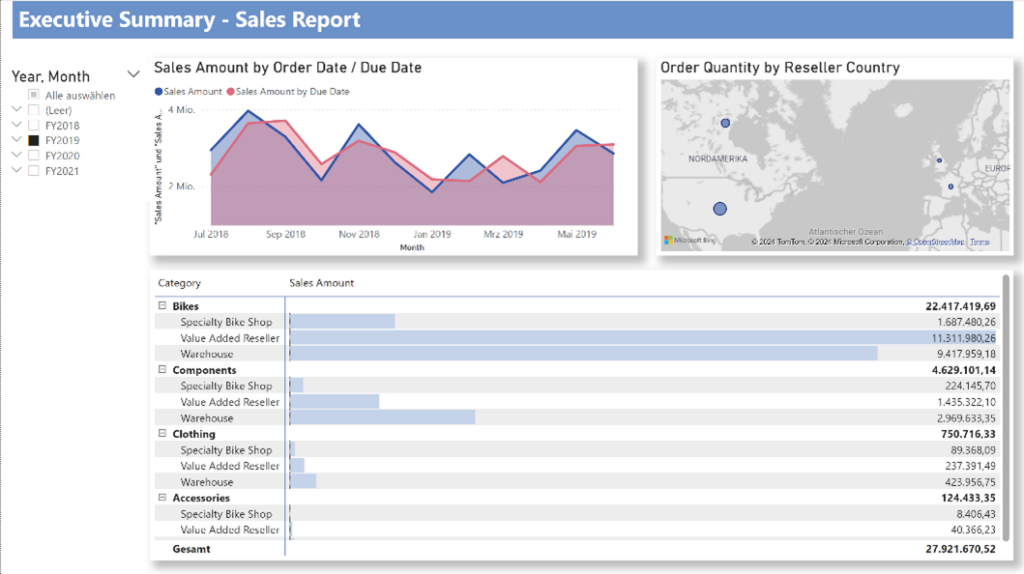Click the large bubble on the southern US map
This screenshot has height=574, width=1024.
(720, 209)
